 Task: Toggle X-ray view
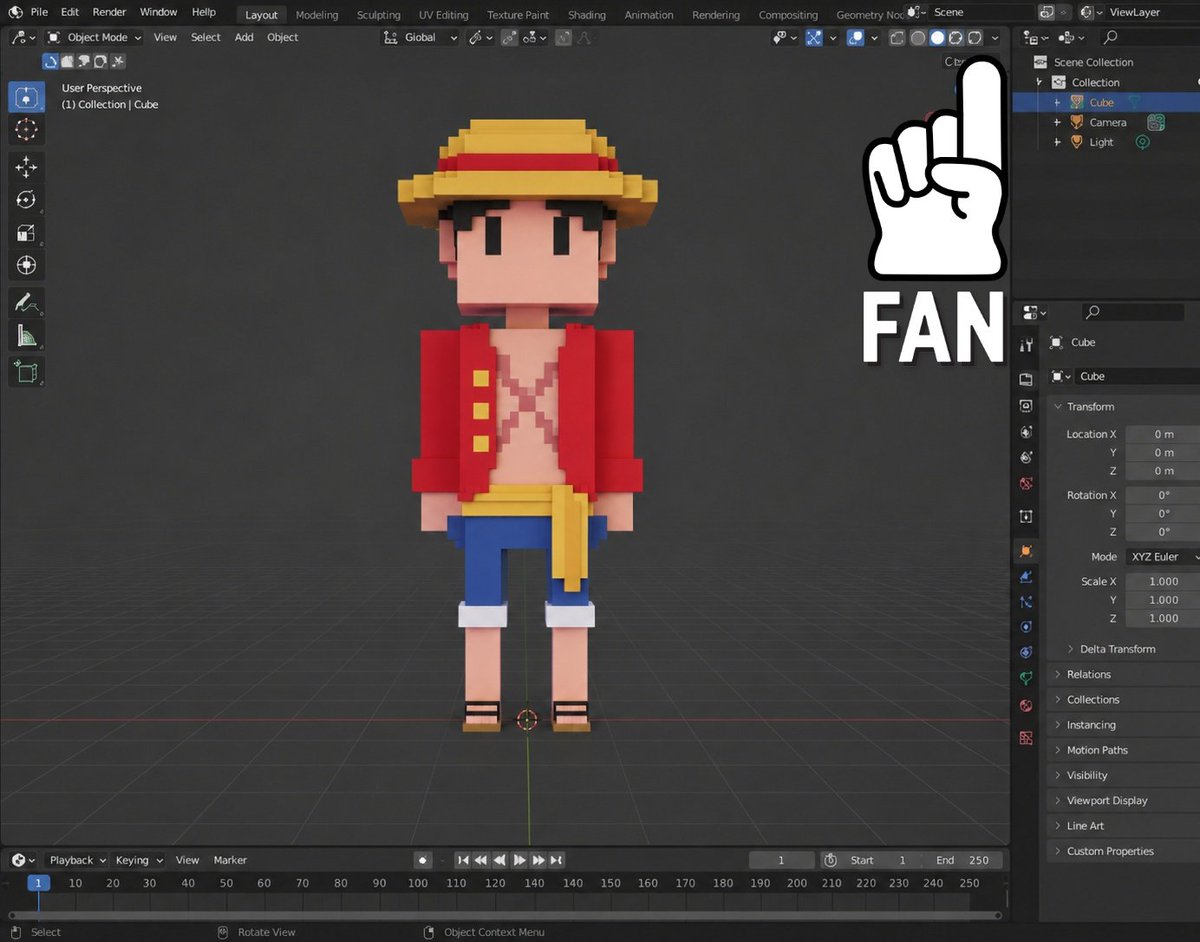point(897,38)
